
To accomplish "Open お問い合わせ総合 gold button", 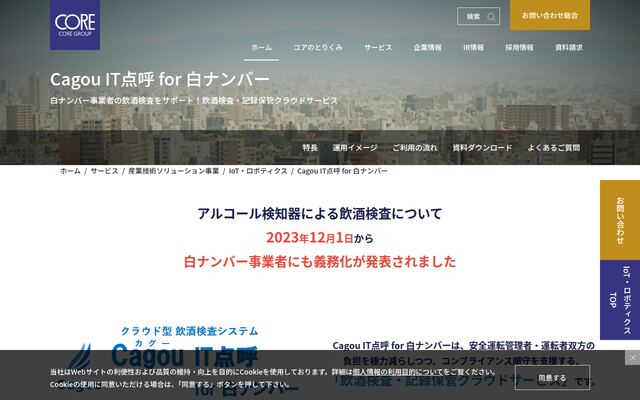I will coord(550,15).
